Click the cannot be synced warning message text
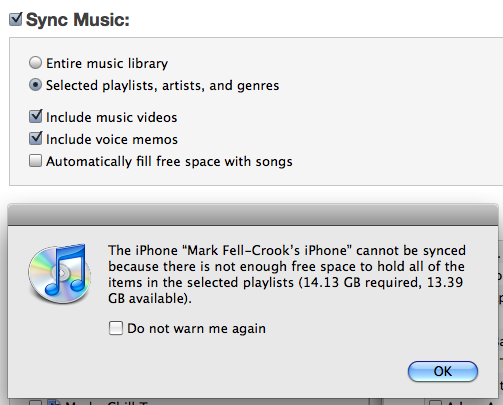503x405 pixels. [287, 274]
